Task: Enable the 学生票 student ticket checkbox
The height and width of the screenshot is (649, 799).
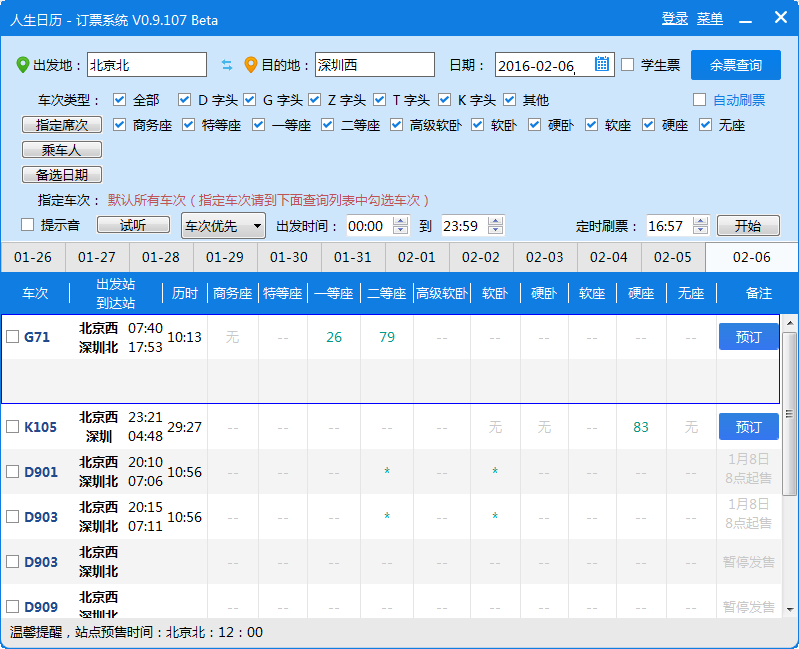Action: pyautogui.click(x=628, y=65)
